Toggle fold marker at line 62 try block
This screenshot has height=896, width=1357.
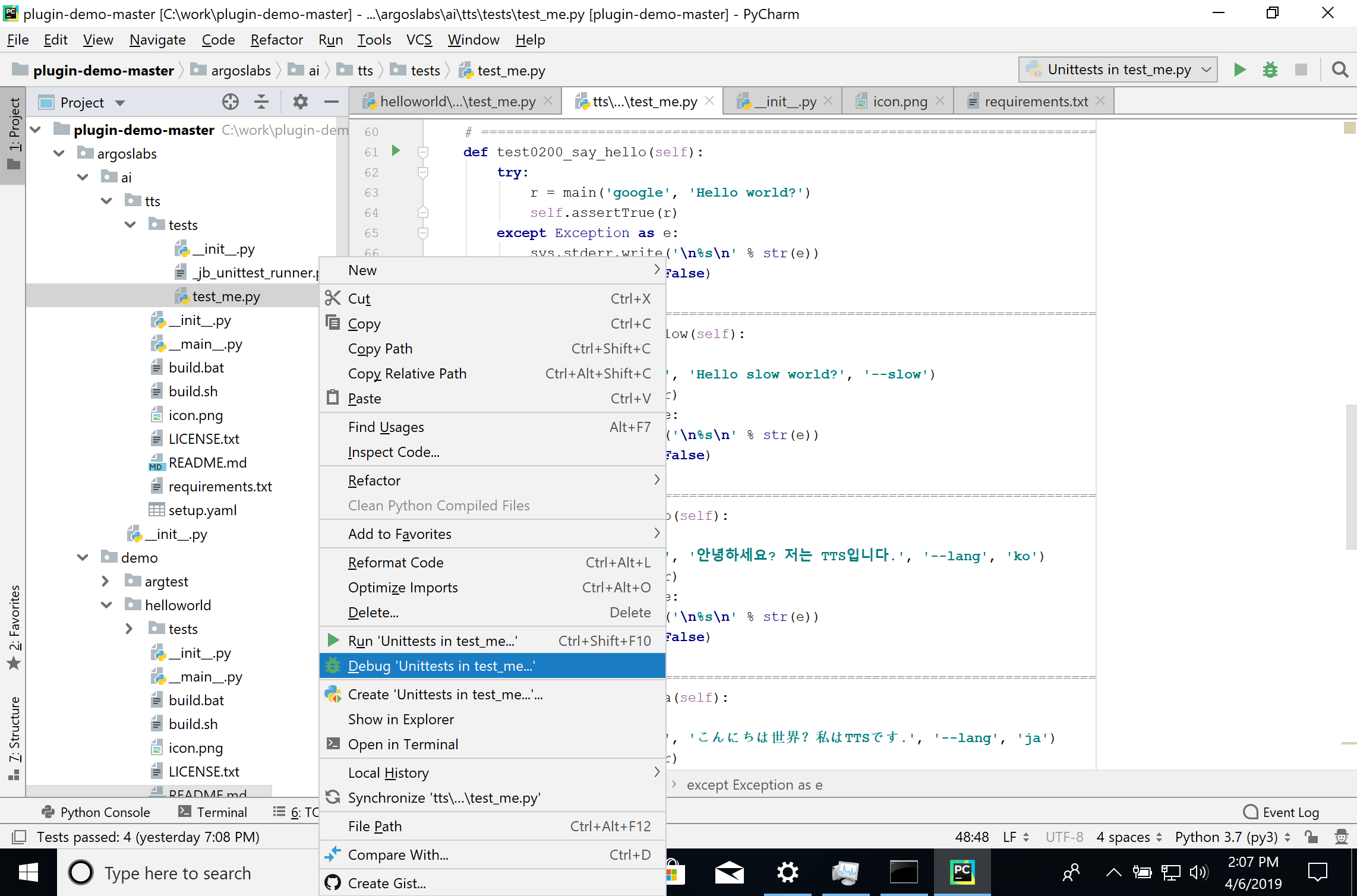(423, 172)
